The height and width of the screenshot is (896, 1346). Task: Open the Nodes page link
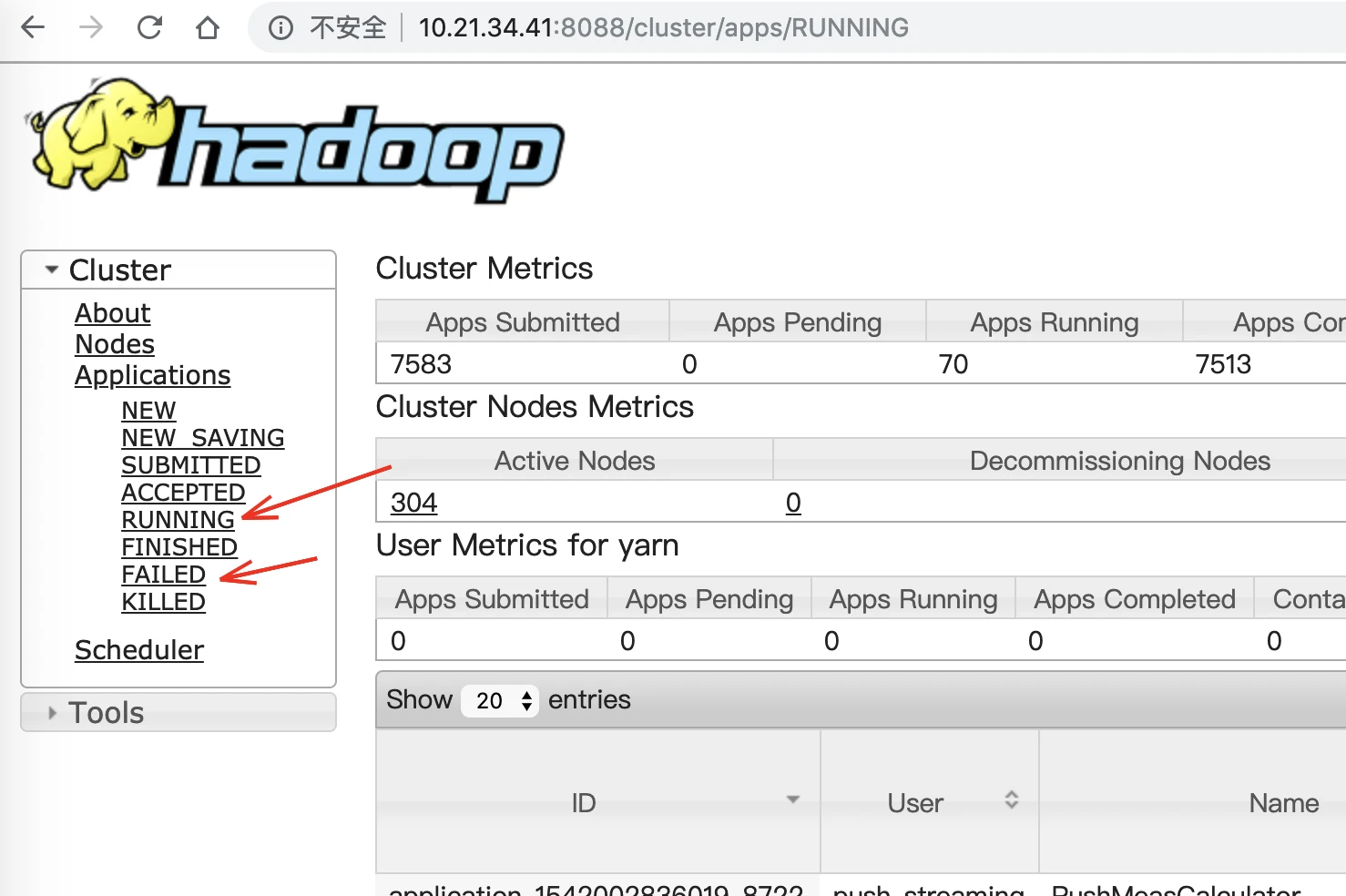click(x=115, y=344)
